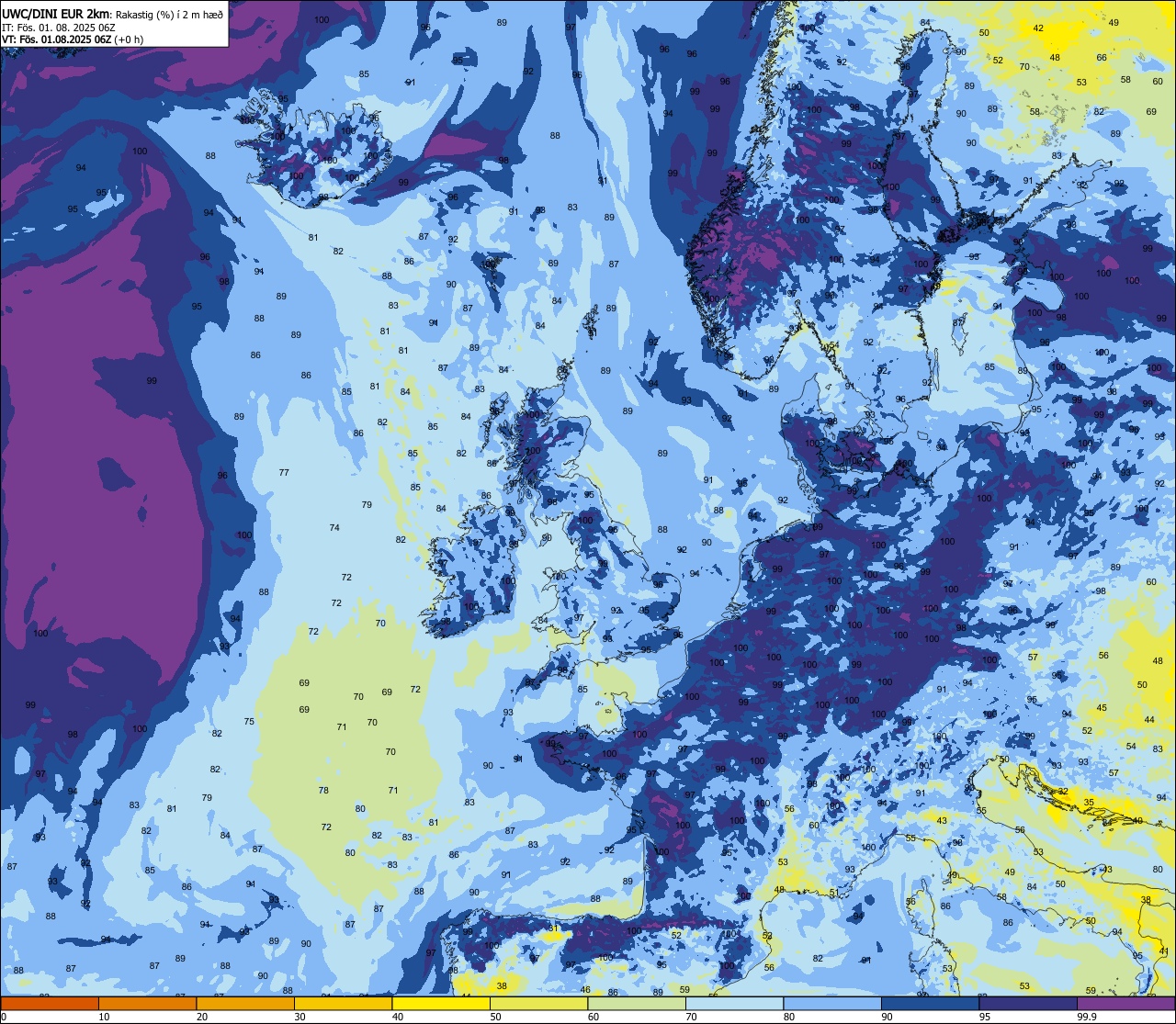
Task: Click the map value "35" on the Adriatic coast
Action: [x=1089, y=803]
